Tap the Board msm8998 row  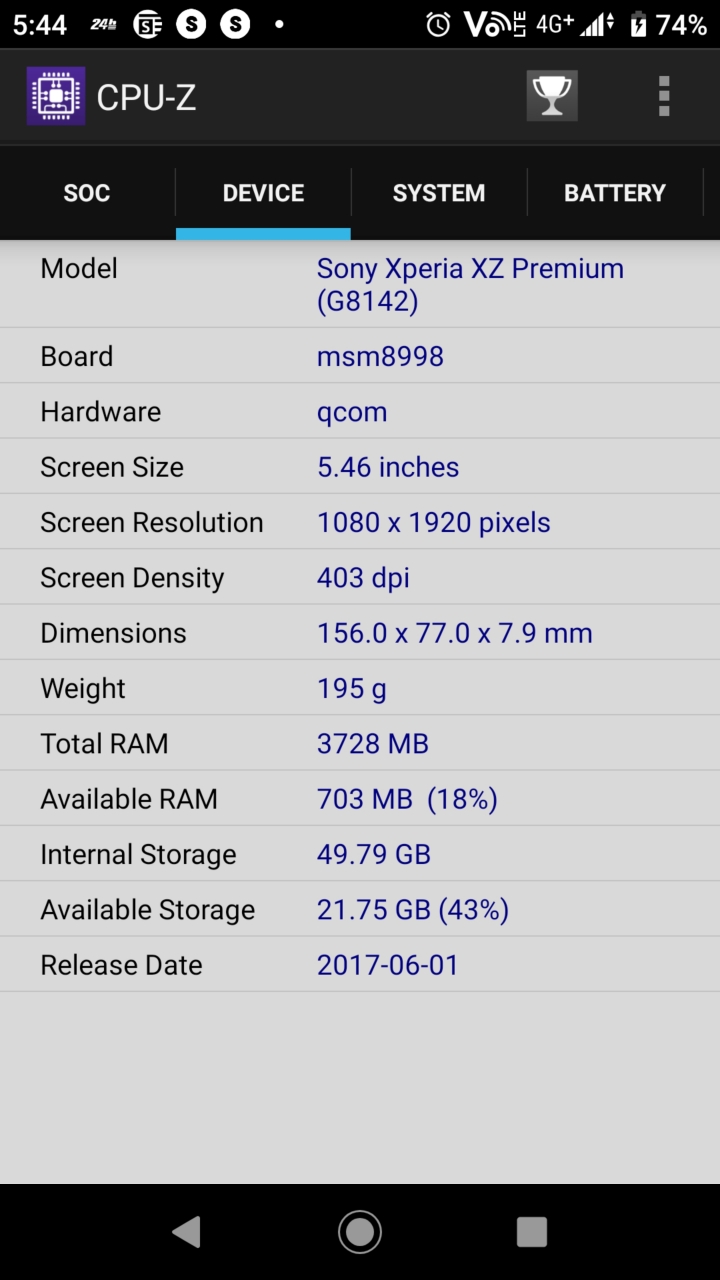360,356
